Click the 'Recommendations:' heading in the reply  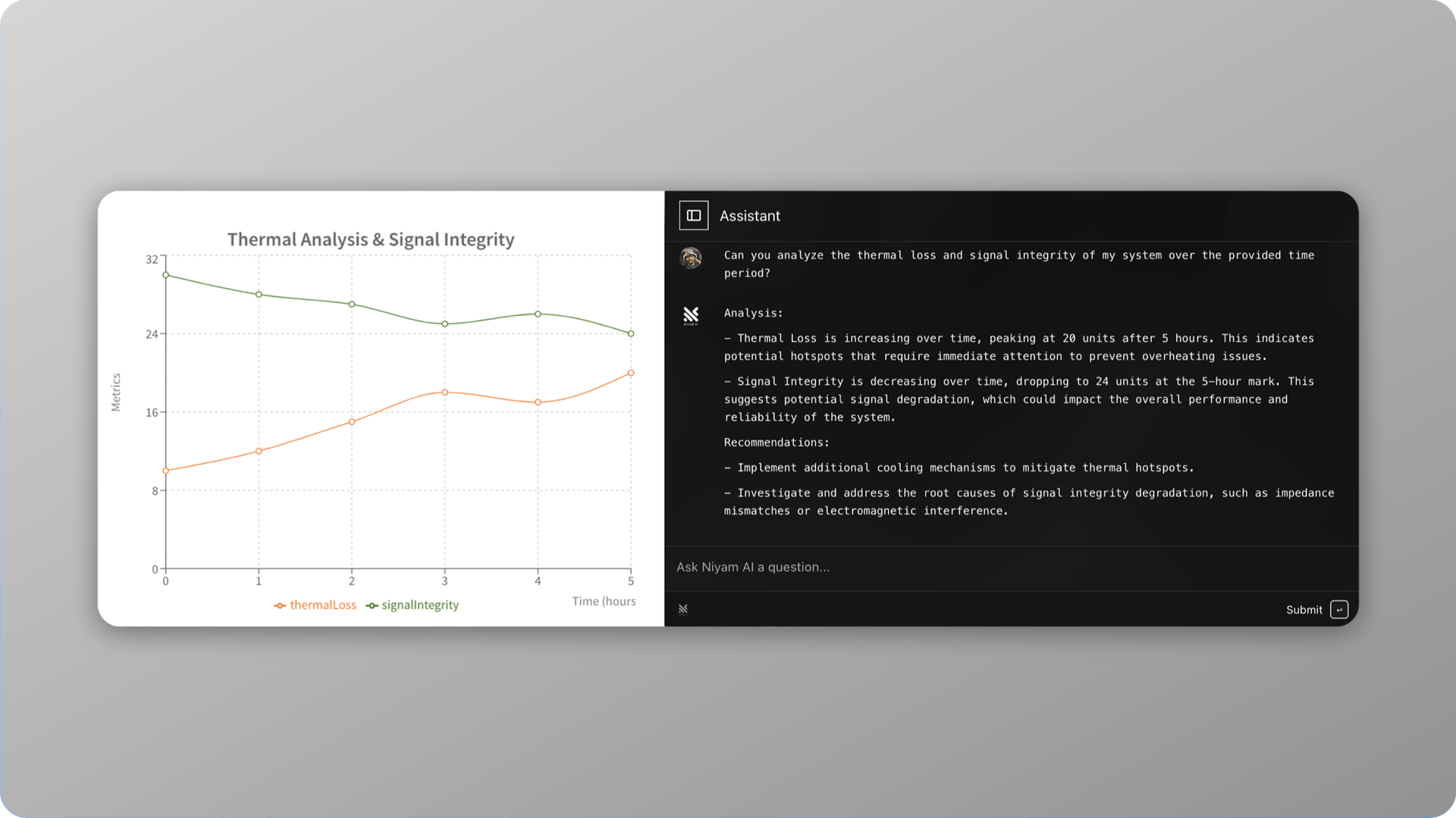pyautogui.click(x=776, y=443)
